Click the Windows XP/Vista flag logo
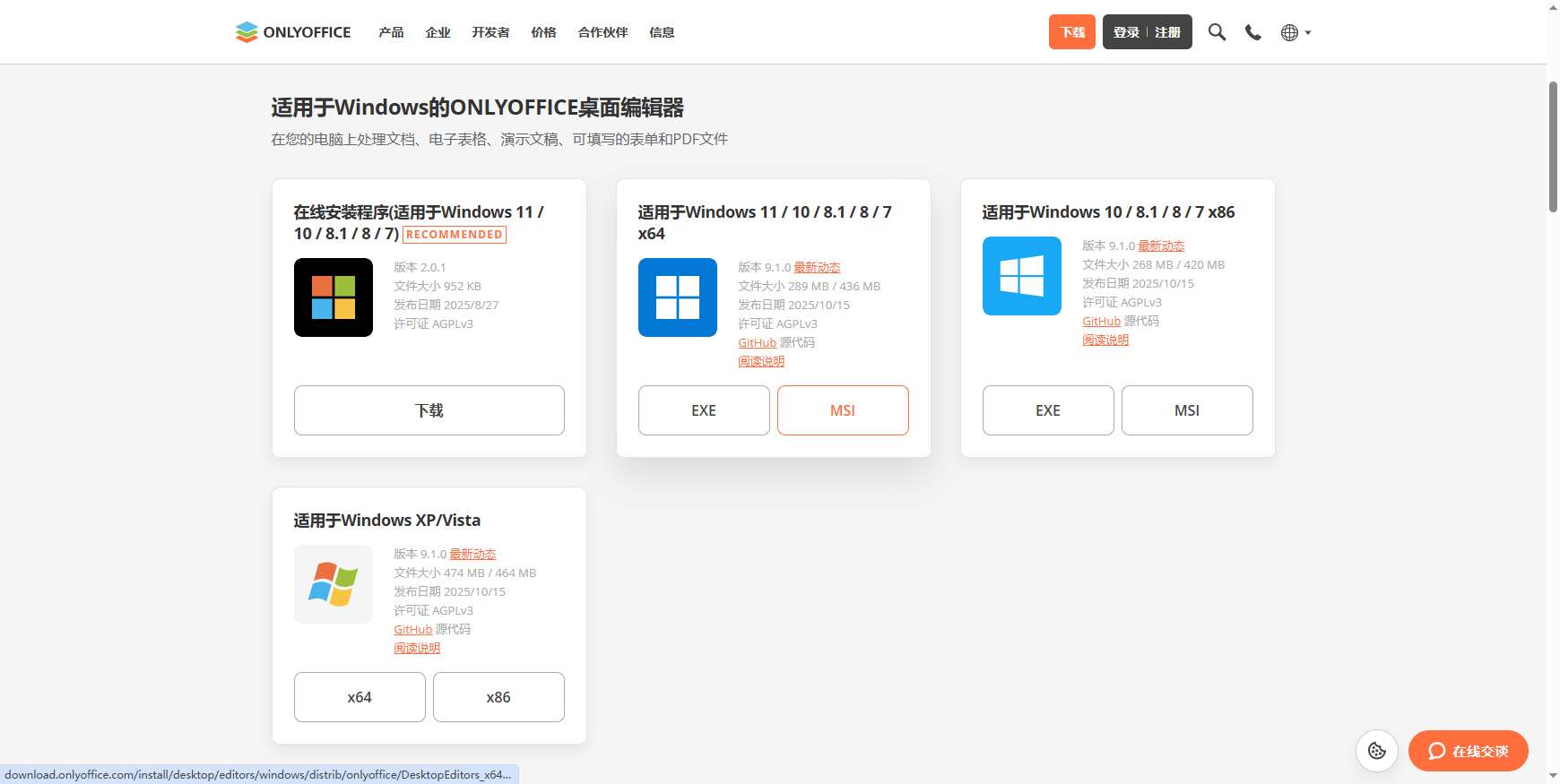 tap(334, 584)
